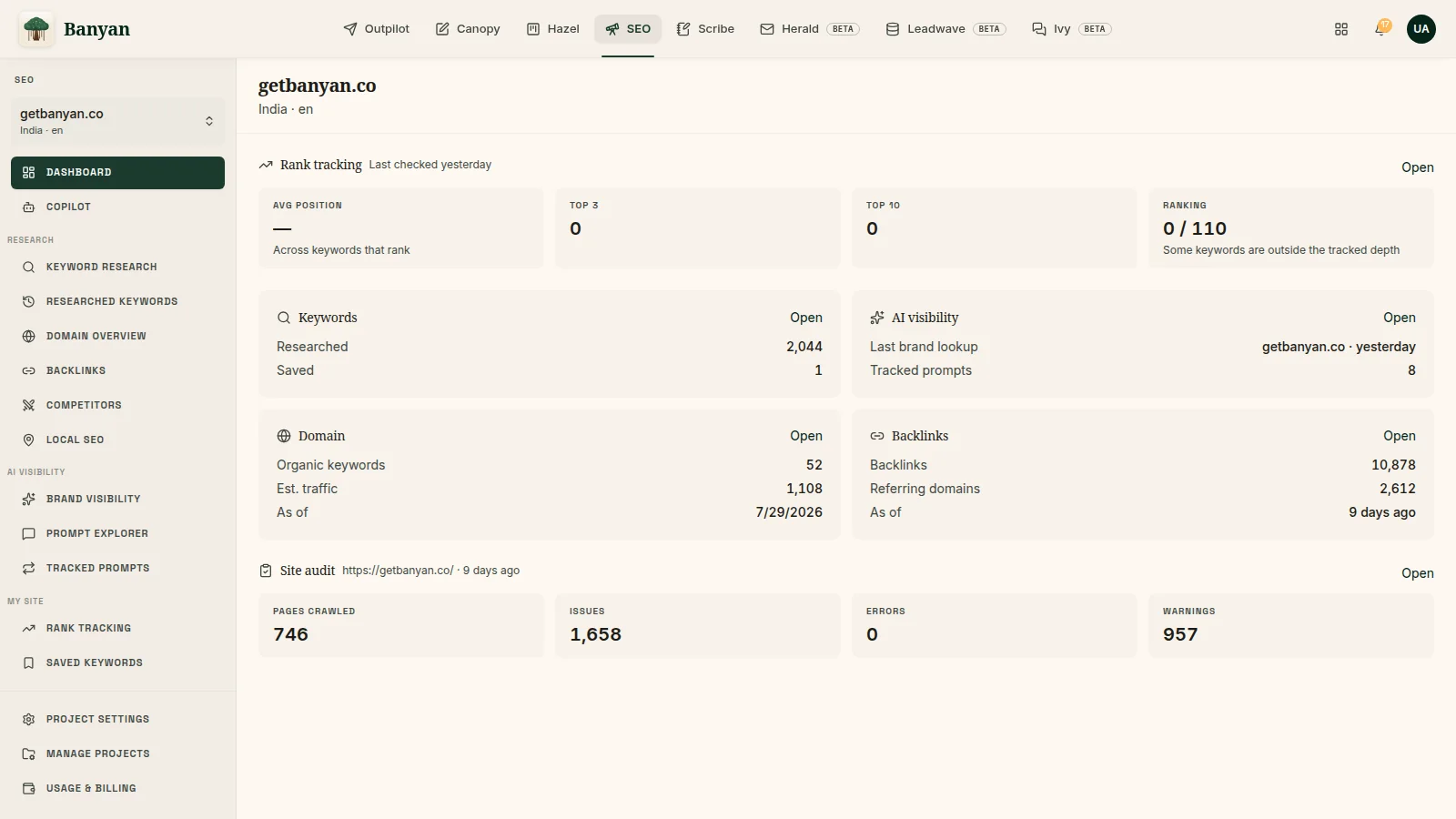Switch to the Scribe tab

click(x=705, y=29)
